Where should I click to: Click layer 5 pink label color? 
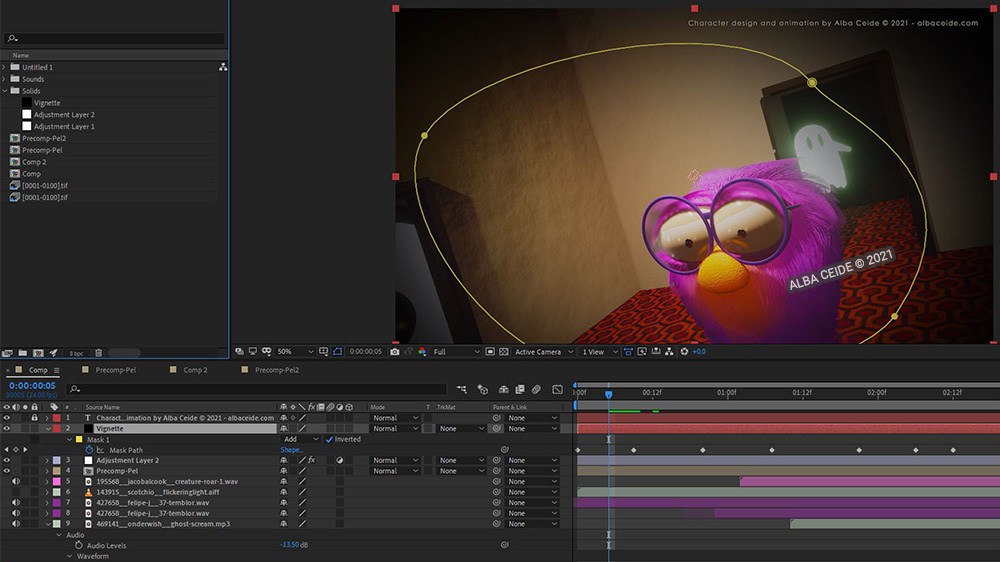point(57,482)
